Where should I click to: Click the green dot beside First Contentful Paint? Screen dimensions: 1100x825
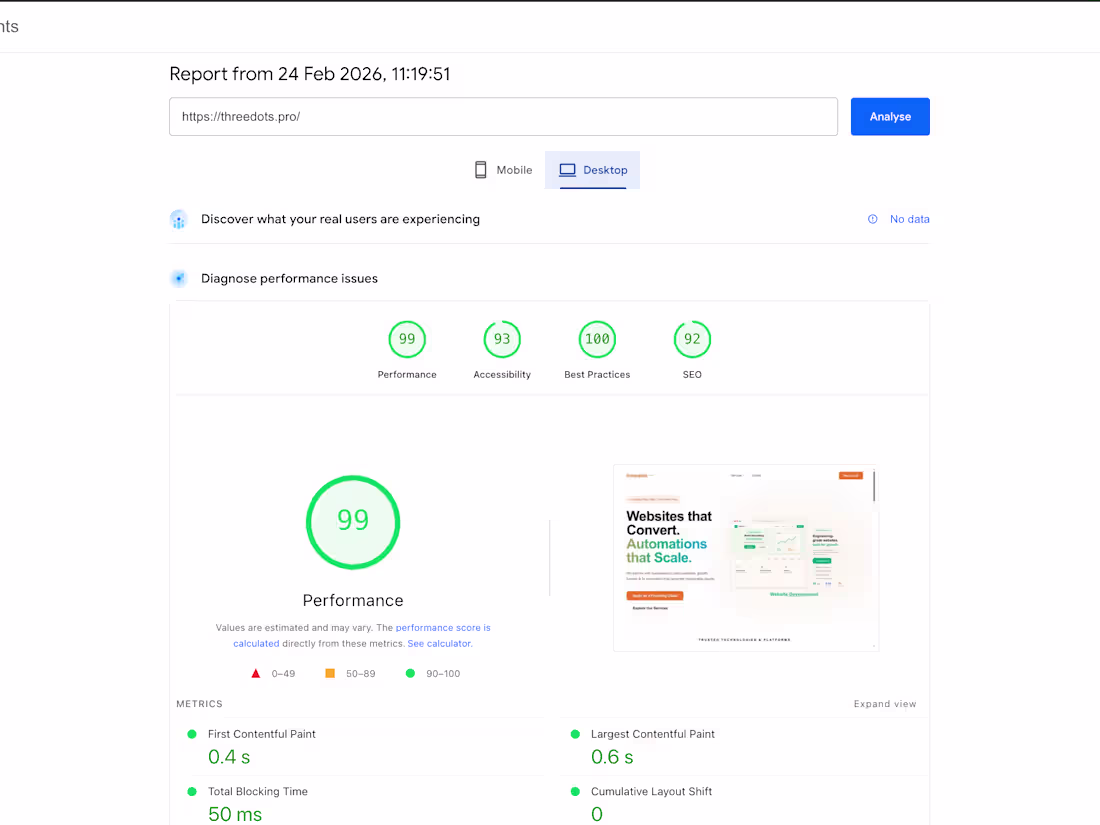[192, 735]
